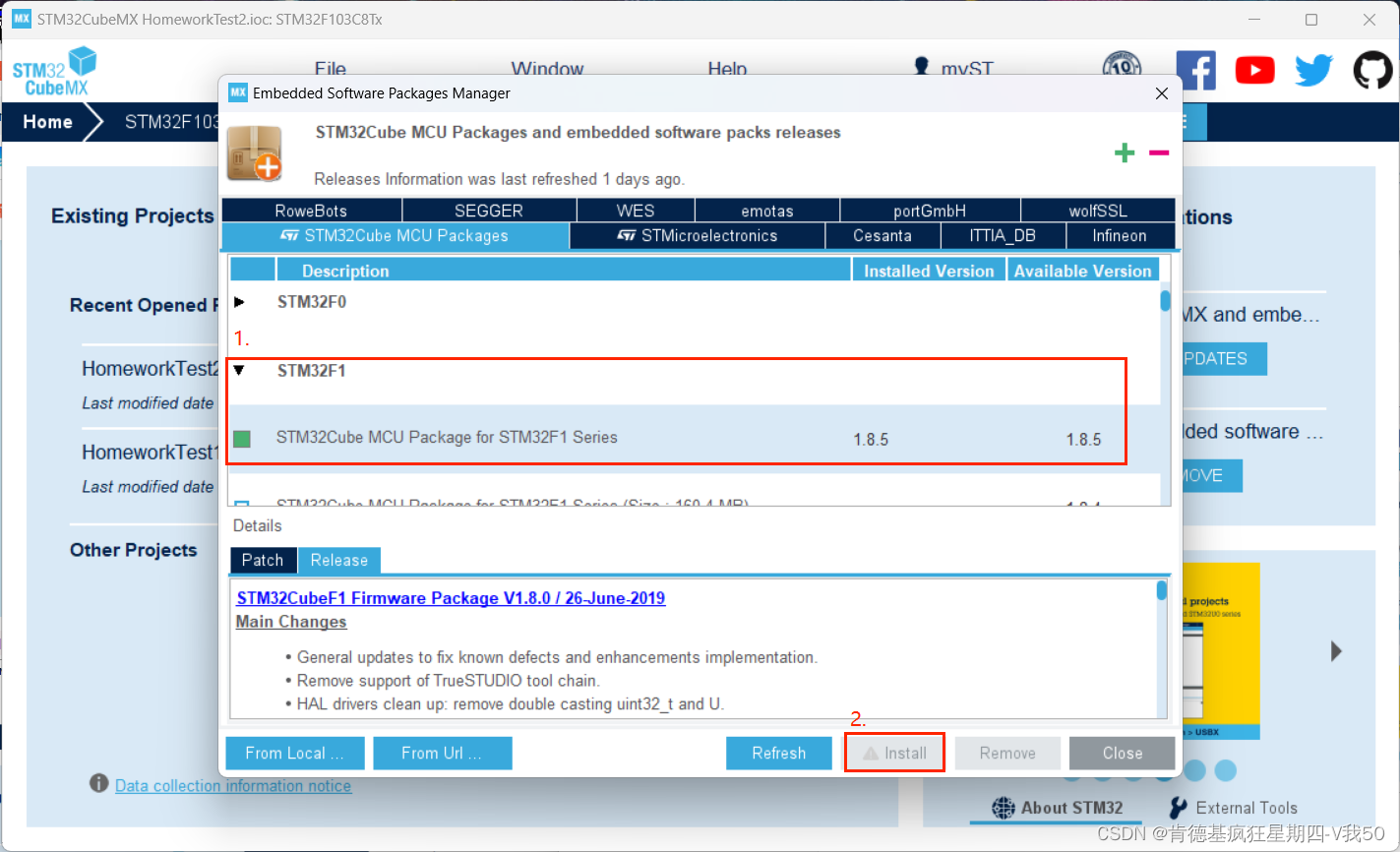Image resolution: width=1400 pixels, height=852 pixels.
Task: Click the info icon beside data collection notice
Action: [98, 783]
